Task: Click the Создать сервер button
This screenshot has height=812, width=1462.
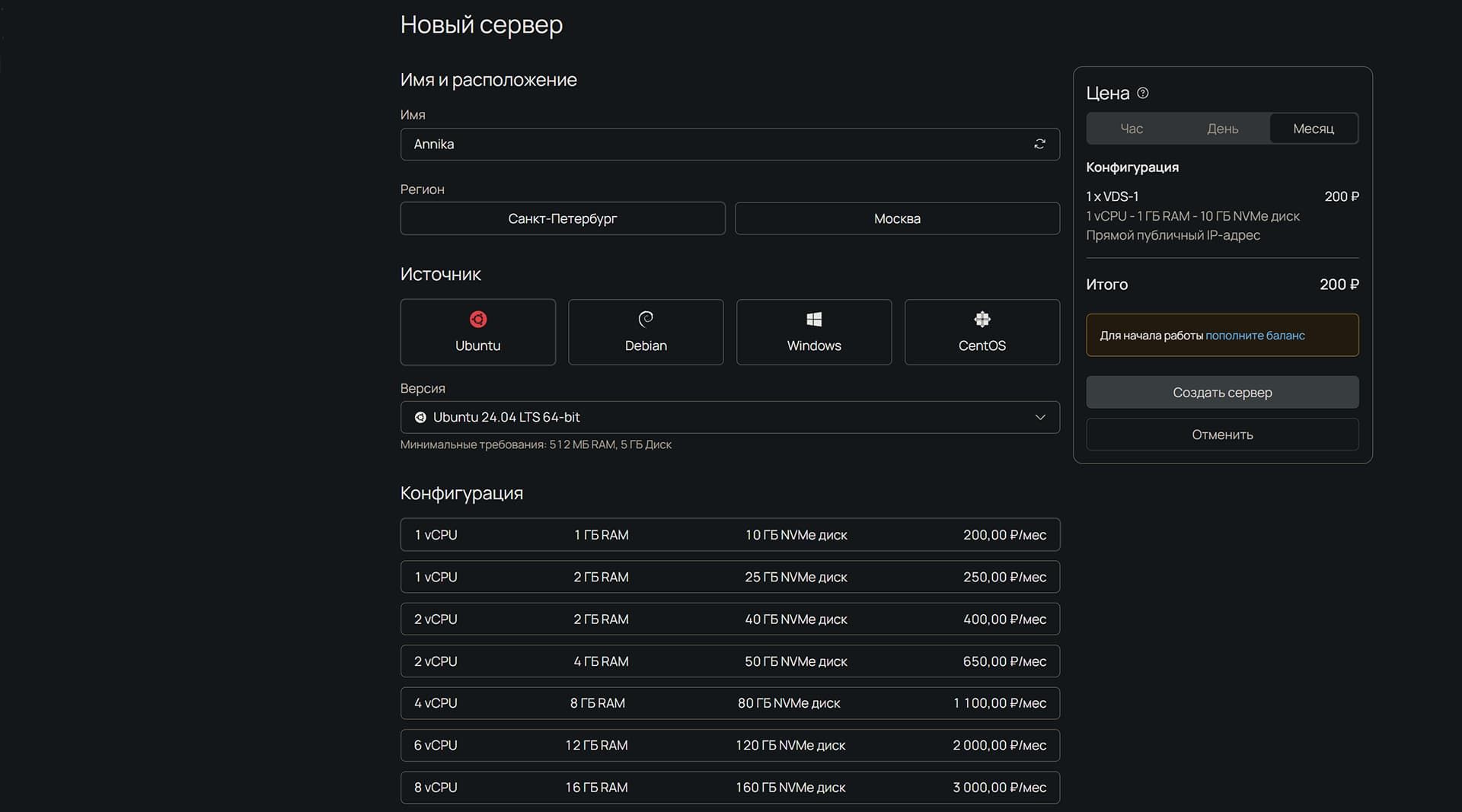Action: 1222,393
